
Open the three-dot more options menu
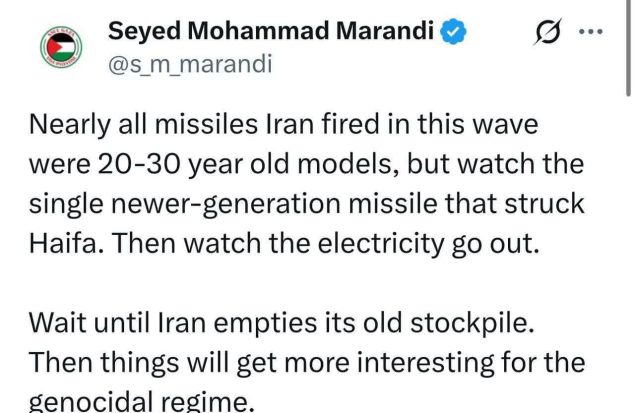591,32
